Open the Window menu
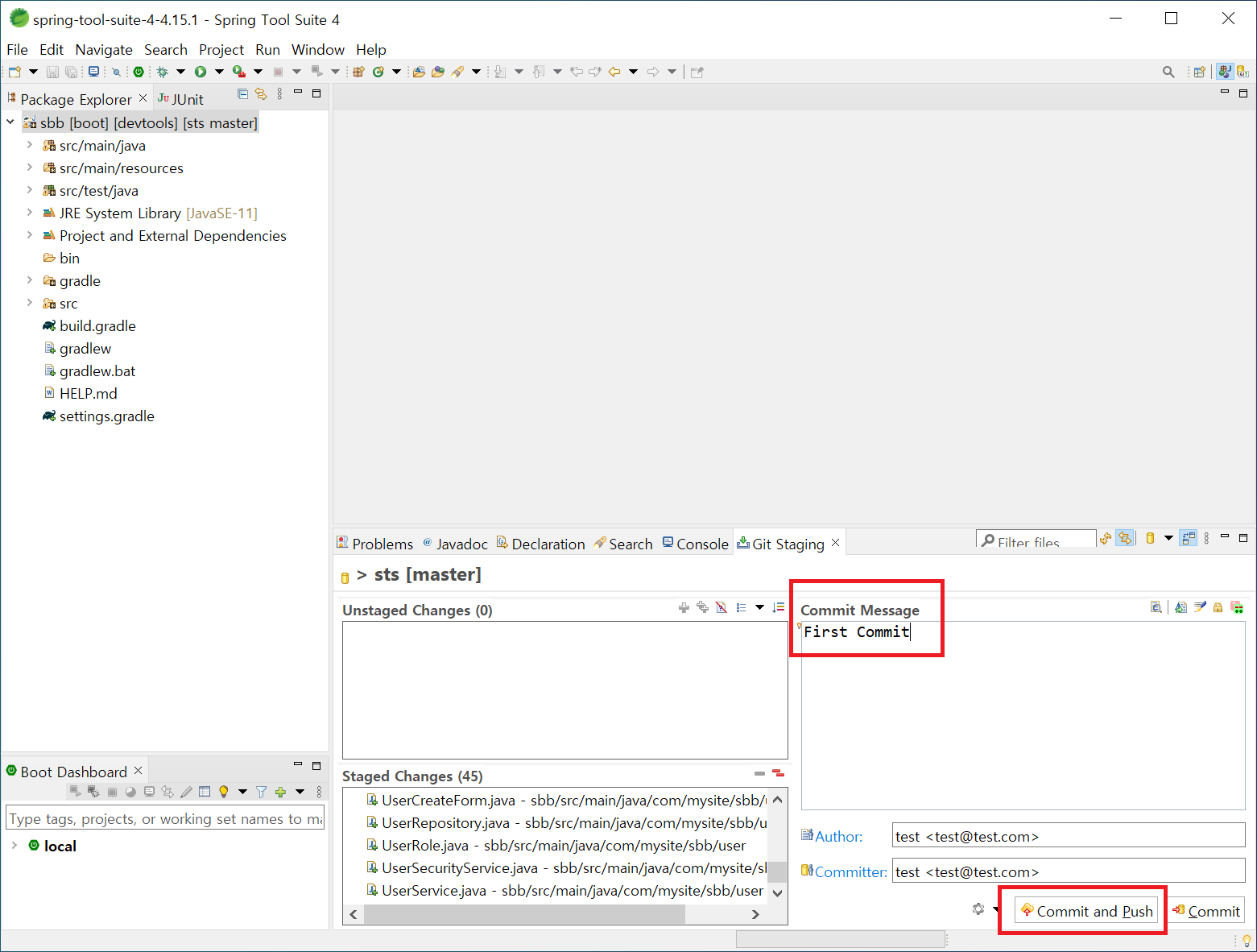Image resolution: width=1257 pixels, height=952 pixels. pyautogui.click(x=317, y=50)
